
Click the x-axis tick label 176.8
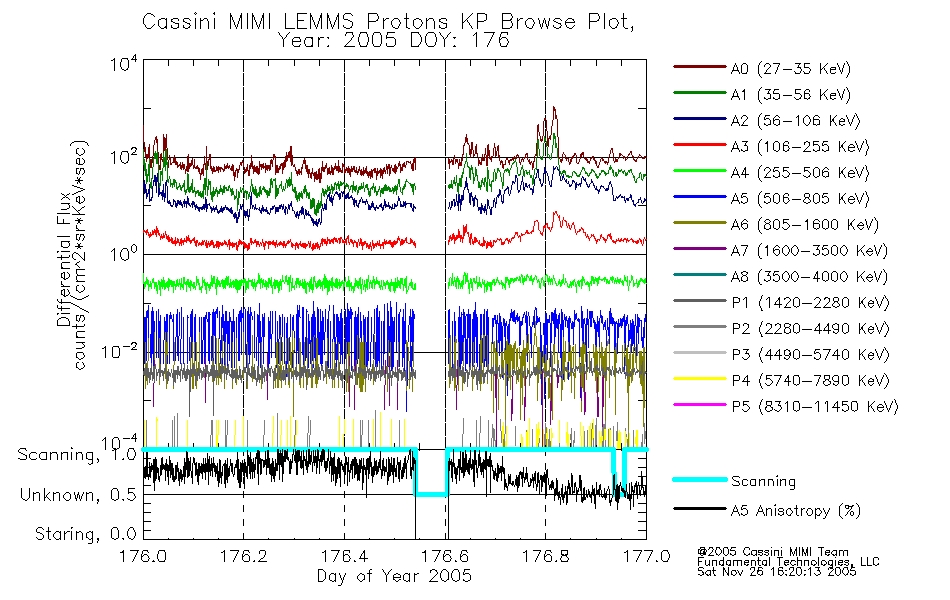pyautogui.click(x=546, y=556)
